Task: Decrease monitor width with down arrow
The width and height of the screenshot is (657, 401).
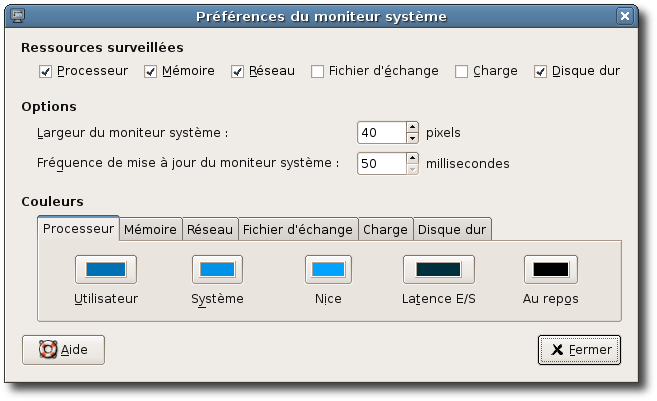Action: (x=412, y=137)
